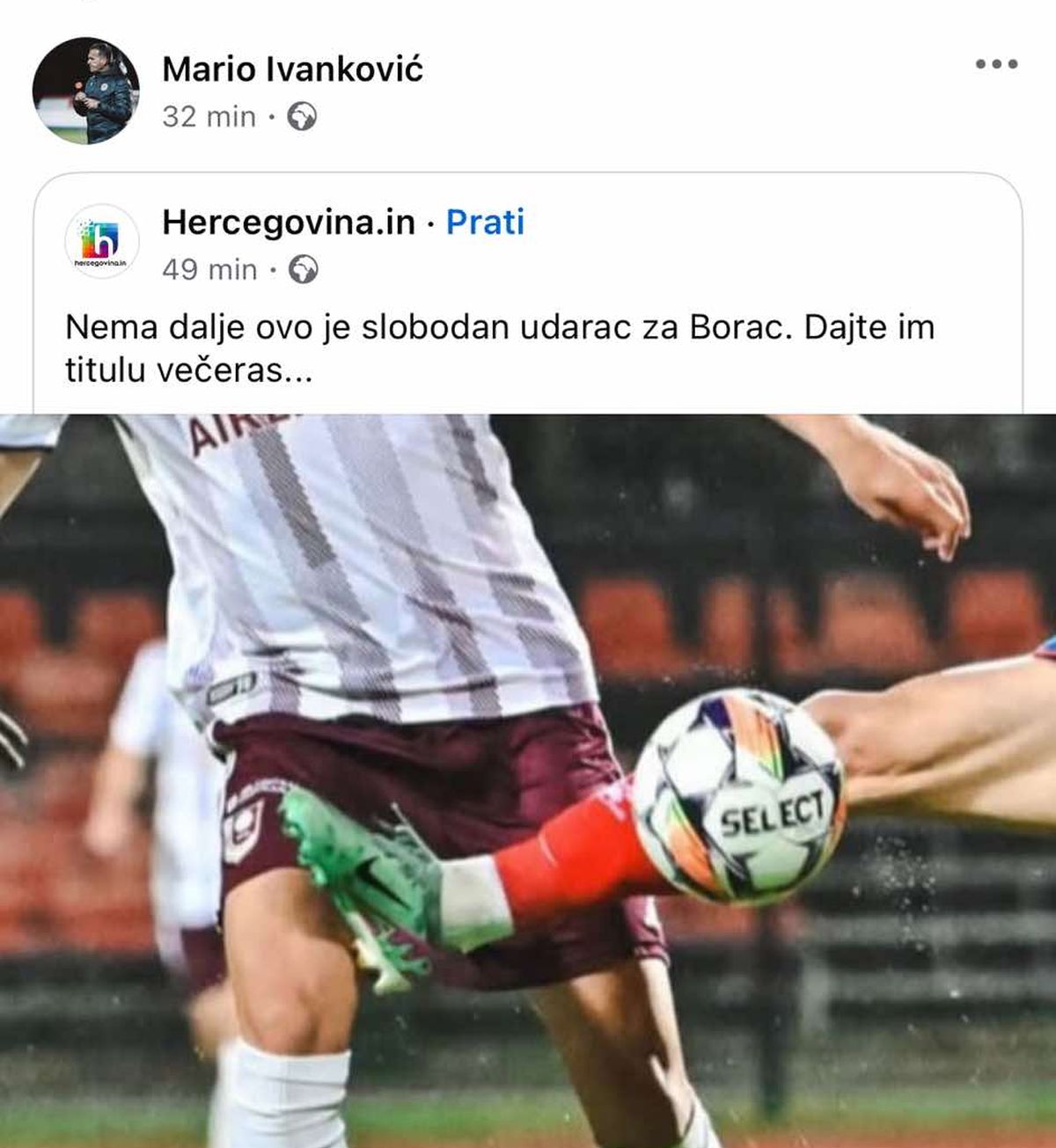
Task: Click the Select ball in the photo
Action: 739,797
